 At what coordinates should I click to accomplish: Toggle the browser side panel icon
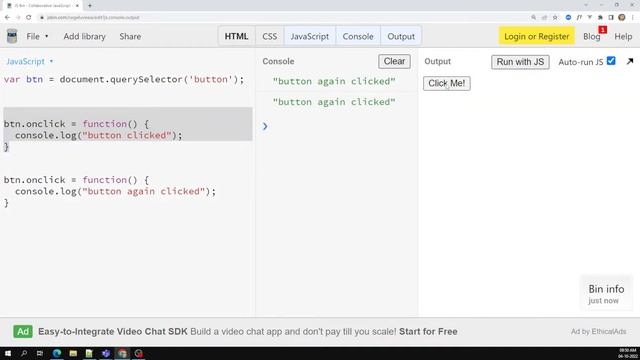pos(611,18)
